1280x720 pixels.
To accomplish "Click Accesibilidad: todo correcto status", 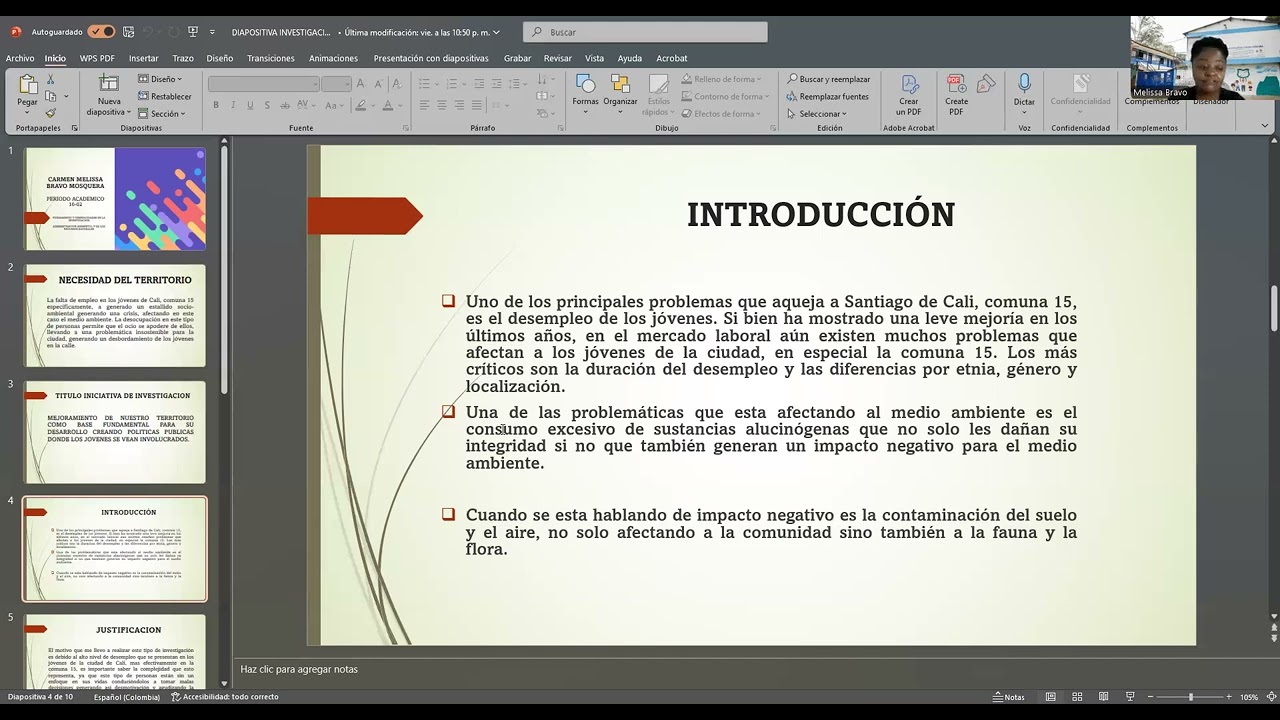I will click(225, 697).
